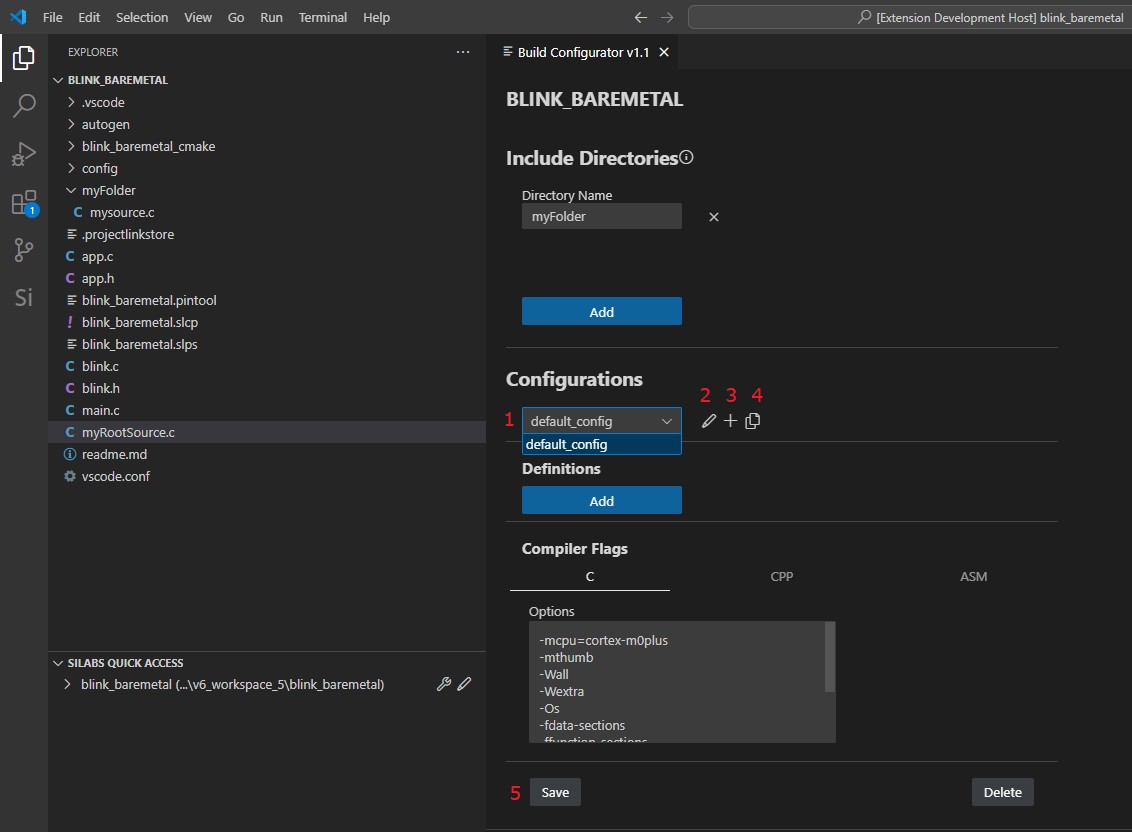The image size is (1132, 832).
Task: Open the default_config configuration dropdown
Action: coord(601,420)
